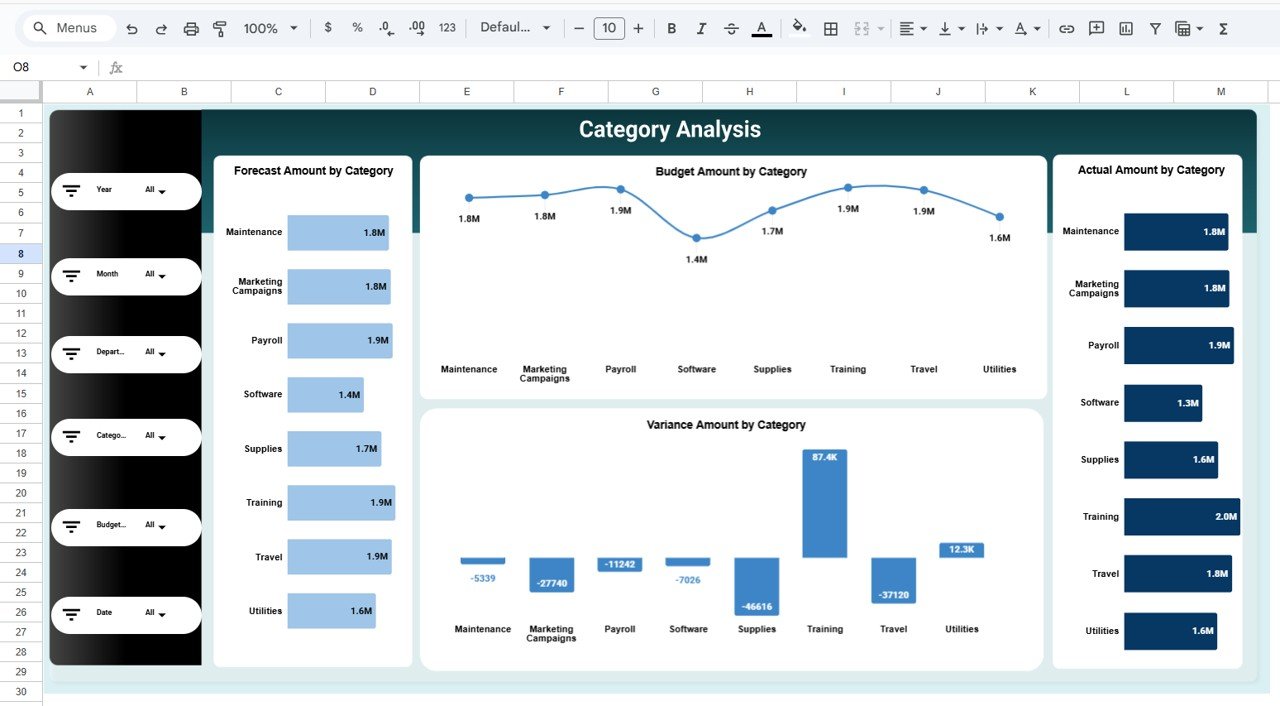Image resolution: width=1280 pixels, height=706 pixels.
Task: Click the font size input field
Action: click(608, 28)
